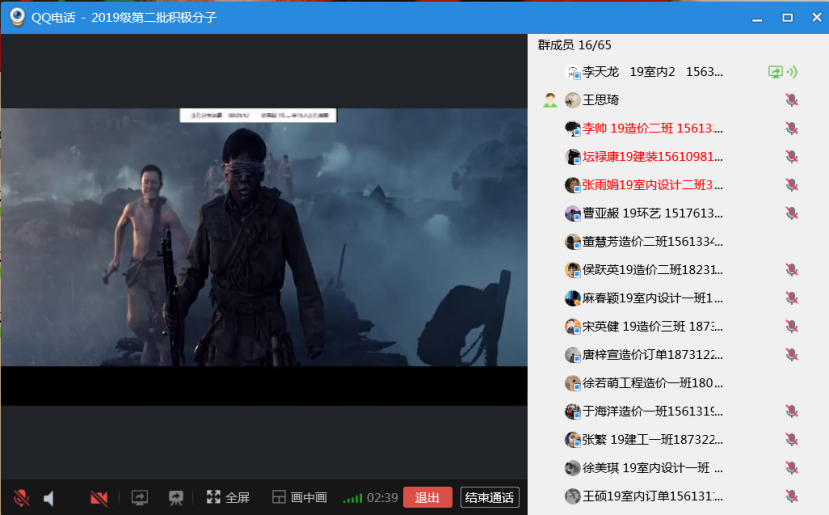This screenshot has width=829, height=515.
Task: Click the green user icon left of 王思琦
Action: click(549, 100)
